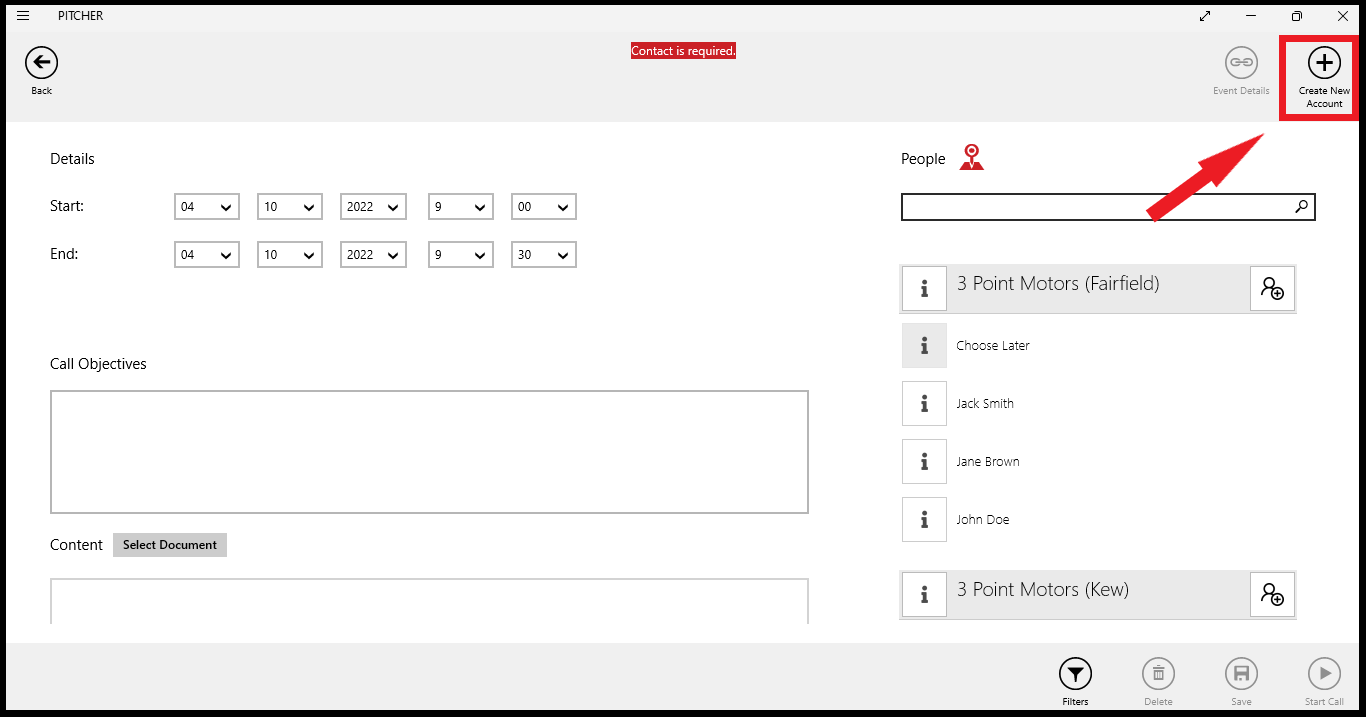View info for Jack Smith
The image size is (1366, 717).
(923, 403)
